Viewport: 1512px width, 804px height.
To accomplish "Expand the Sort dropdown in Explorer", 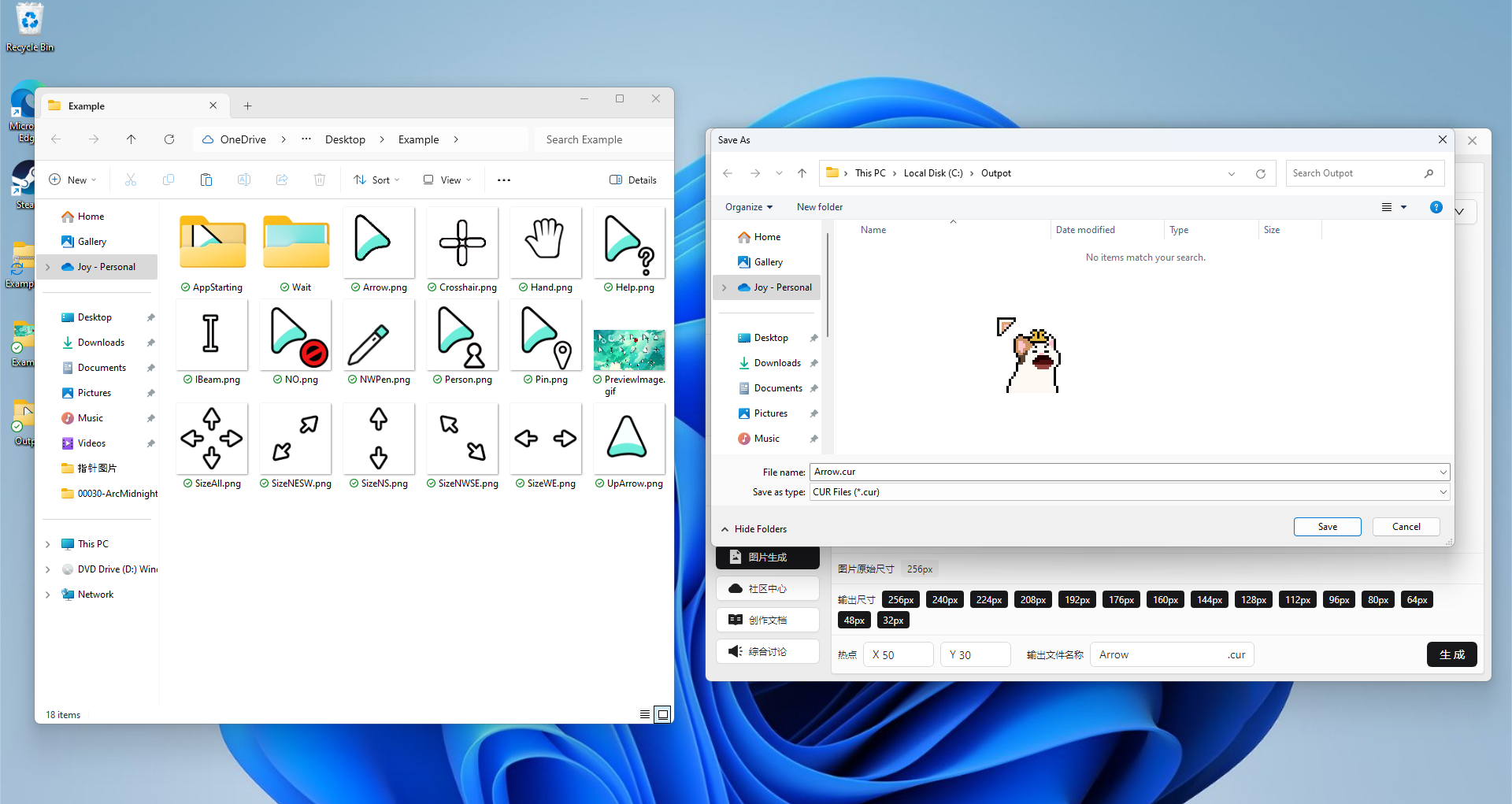I will (x=376, y=180).
